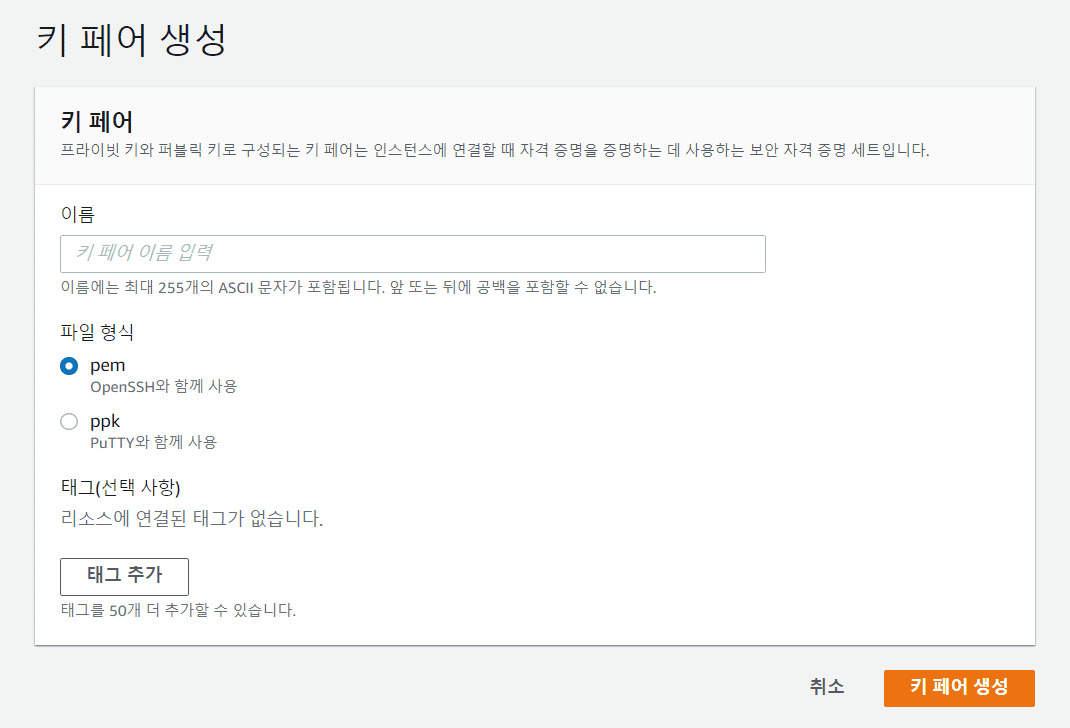Click the 이름 field label
Screen dimensions: 1070x728
77,214
